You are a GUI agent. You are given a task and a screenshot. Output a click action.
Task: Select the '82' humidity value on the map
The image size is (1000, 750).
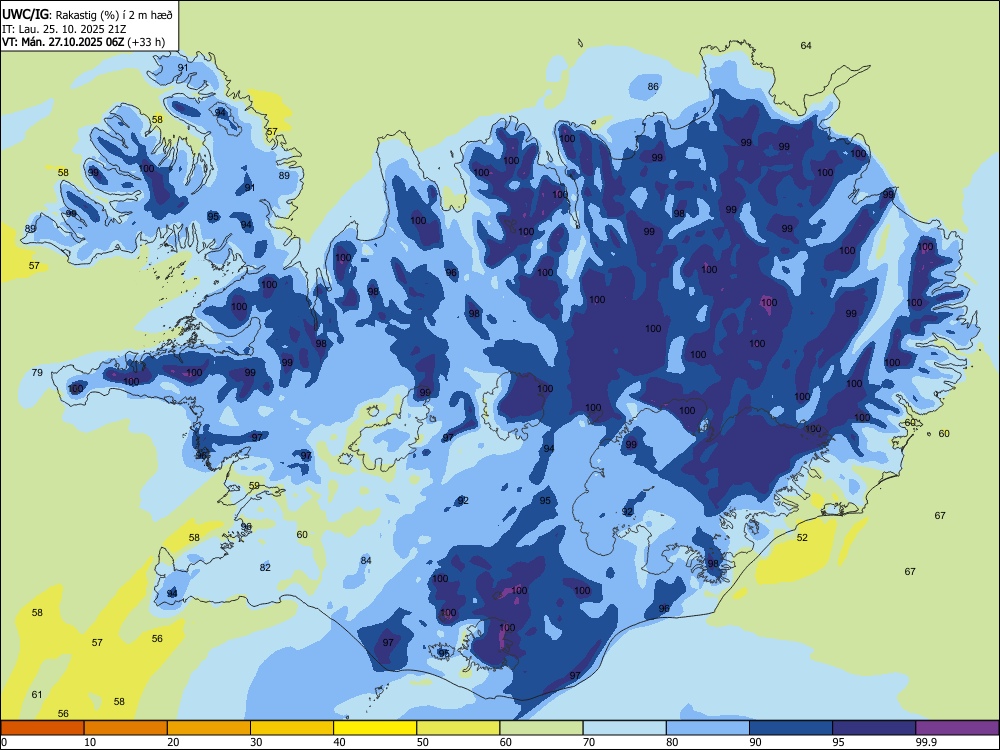tap(265, 568)
